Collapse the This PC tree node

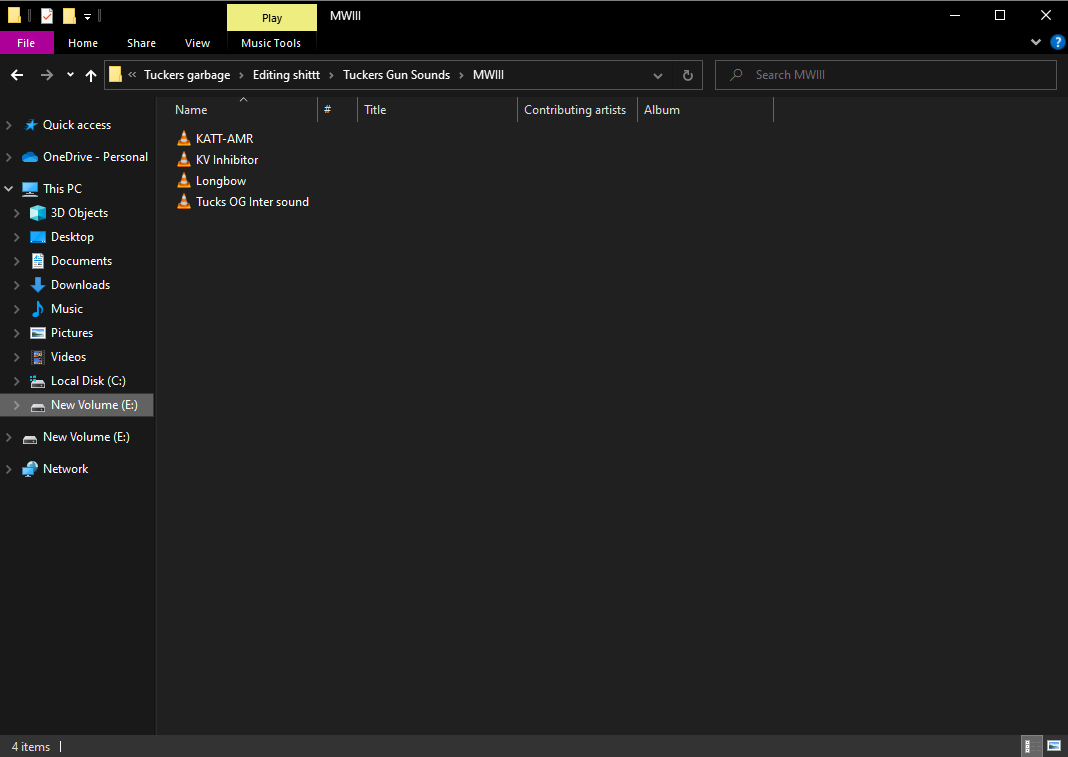coord(8,189)
